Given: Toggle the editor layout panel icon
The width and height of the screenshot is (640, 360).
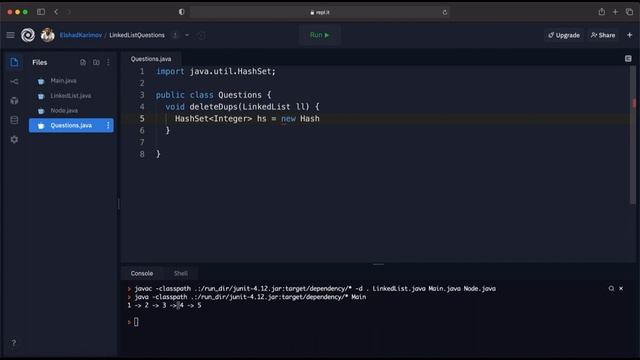Looking at the screenshot, I should [628, 59].
